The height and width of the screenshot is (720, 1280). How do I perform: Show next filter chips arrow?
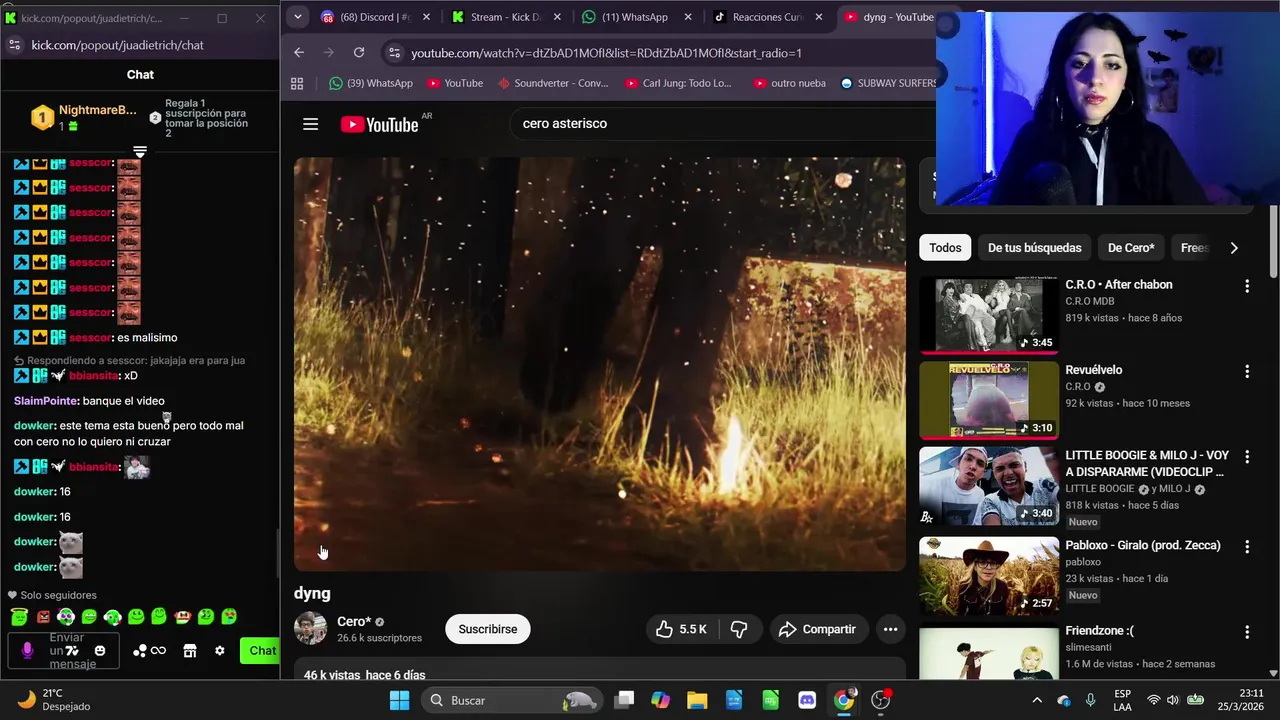(x=1234, y=248)
